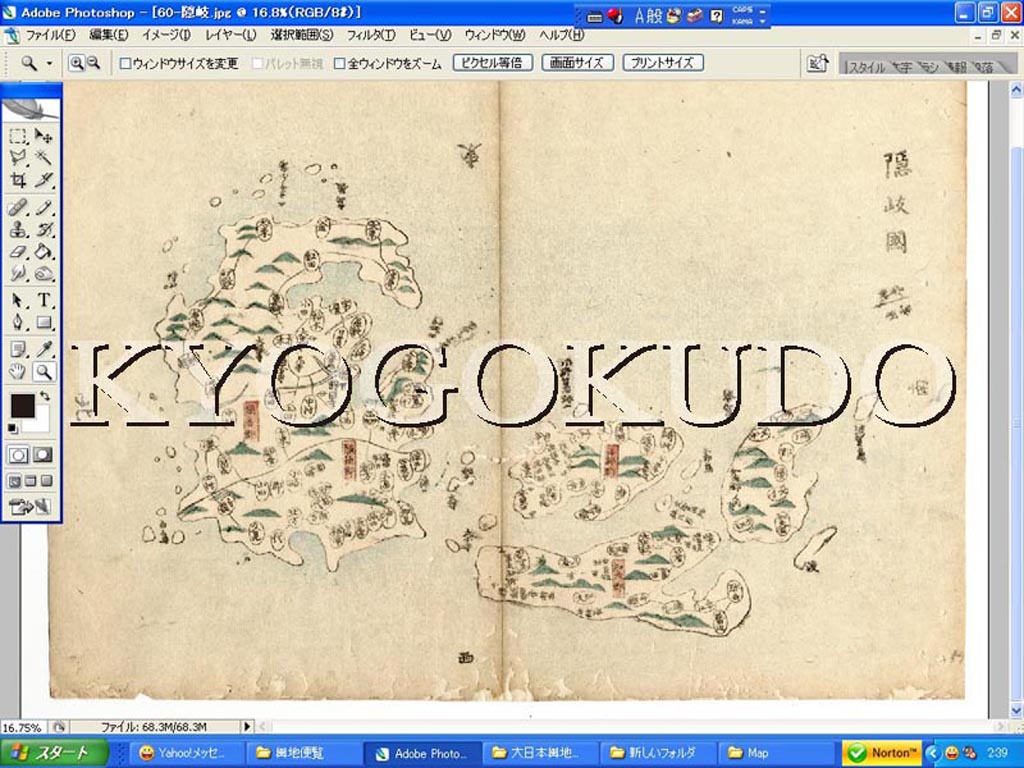Click Jump to ImageReady button
This screenshot has height=768, width=1024.
[30, 506]
